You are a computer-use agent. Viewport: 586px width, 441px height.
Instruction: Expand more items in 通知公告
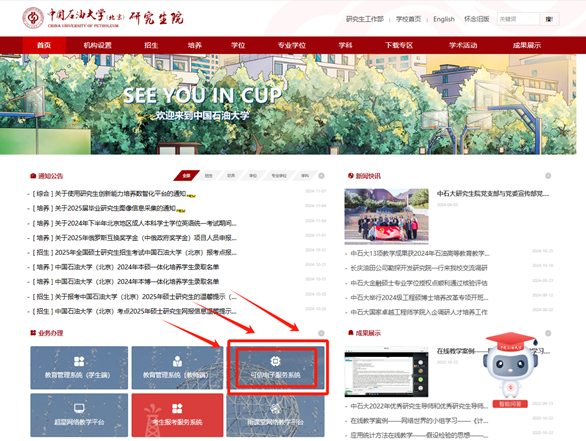point(321,176)
